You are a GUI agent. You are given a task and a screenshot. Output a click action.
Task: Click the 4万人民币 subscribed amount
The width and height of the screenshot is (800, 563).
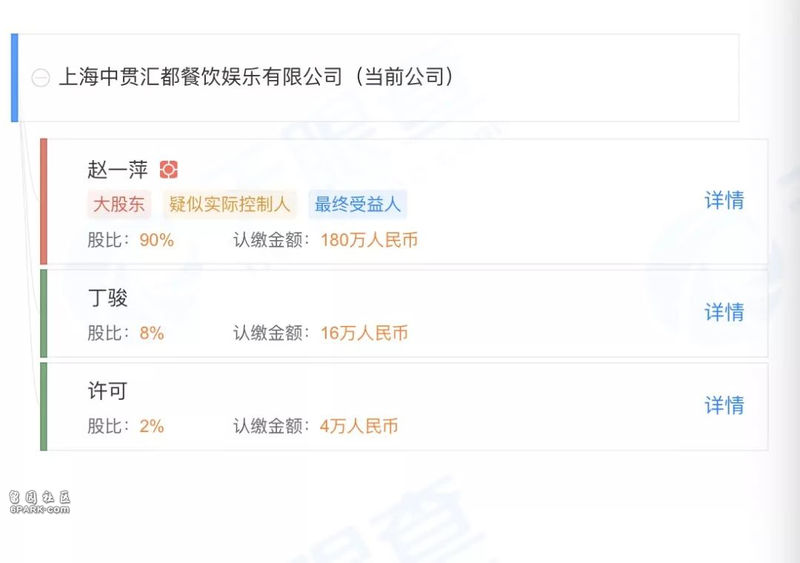coord(359,426)
